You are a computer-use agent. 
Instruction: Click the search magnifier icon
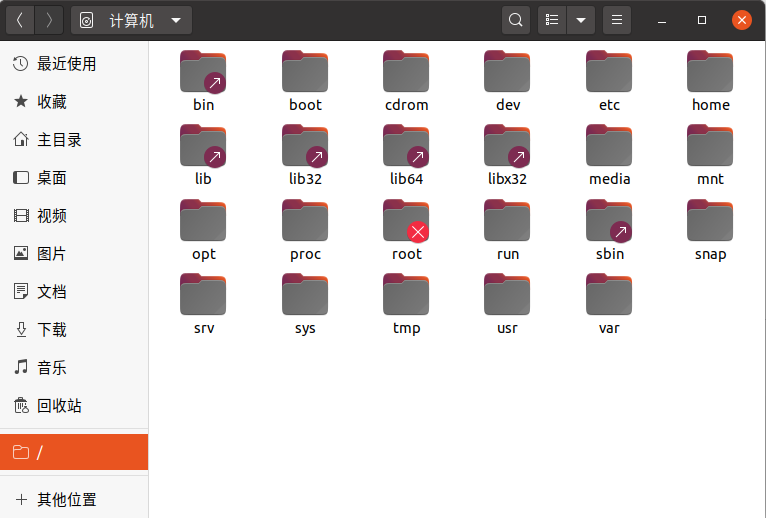coord(515,20)
